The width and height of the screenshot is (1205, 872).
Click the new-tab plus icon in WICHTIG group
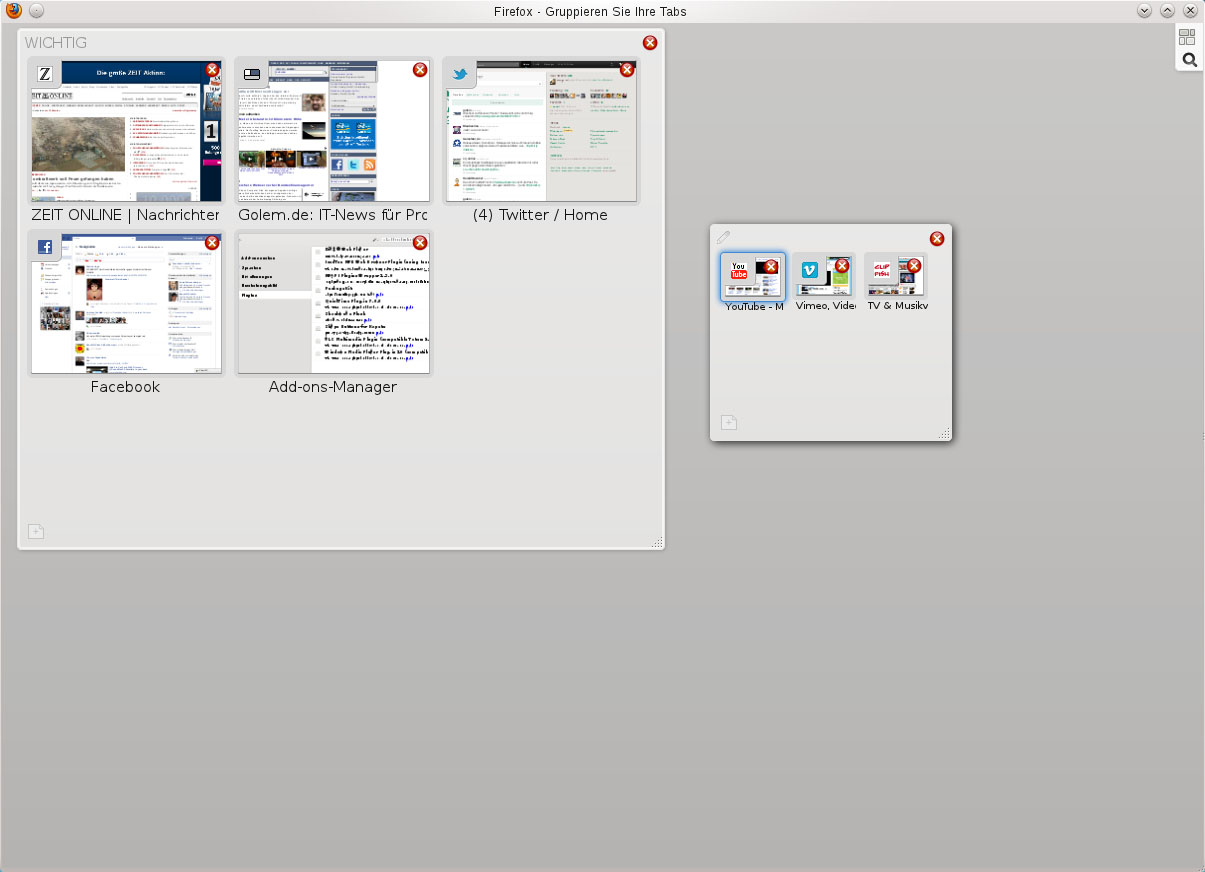point(36,532)
